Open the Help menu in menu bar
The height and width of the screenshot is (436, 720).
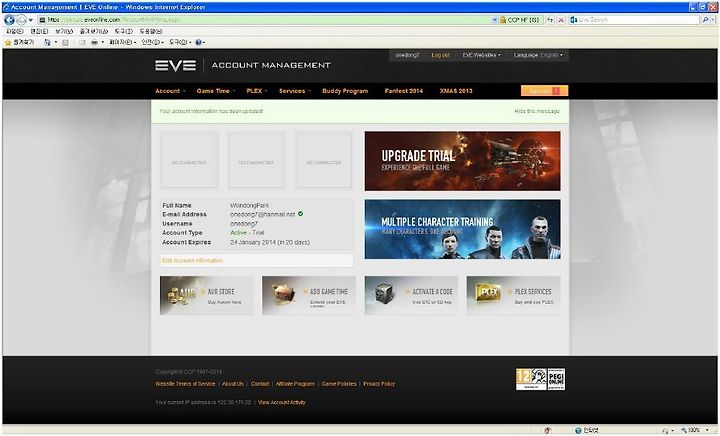tap(151, 31)
